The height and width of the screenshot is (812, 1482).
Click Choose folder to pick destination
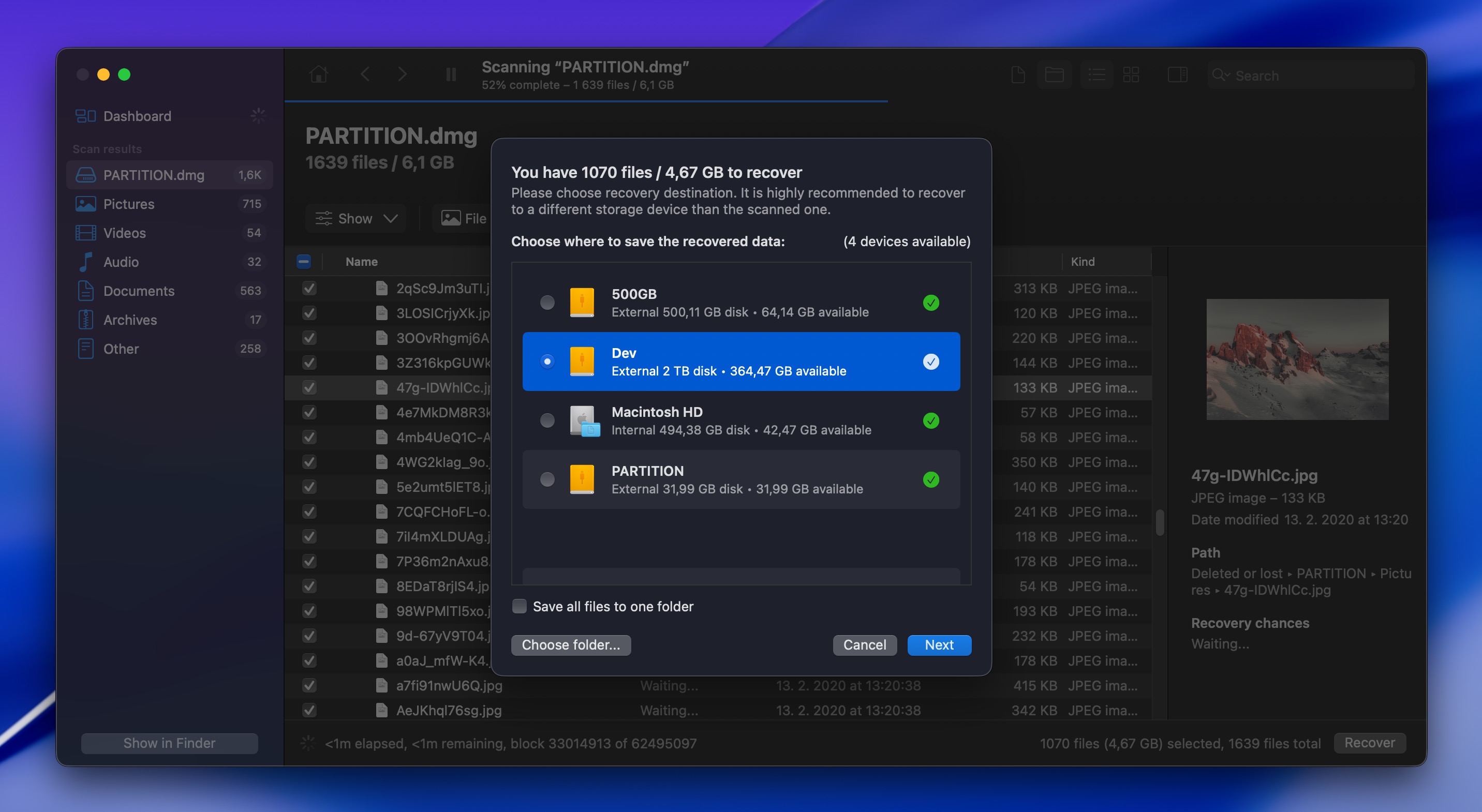coord(570,644)
